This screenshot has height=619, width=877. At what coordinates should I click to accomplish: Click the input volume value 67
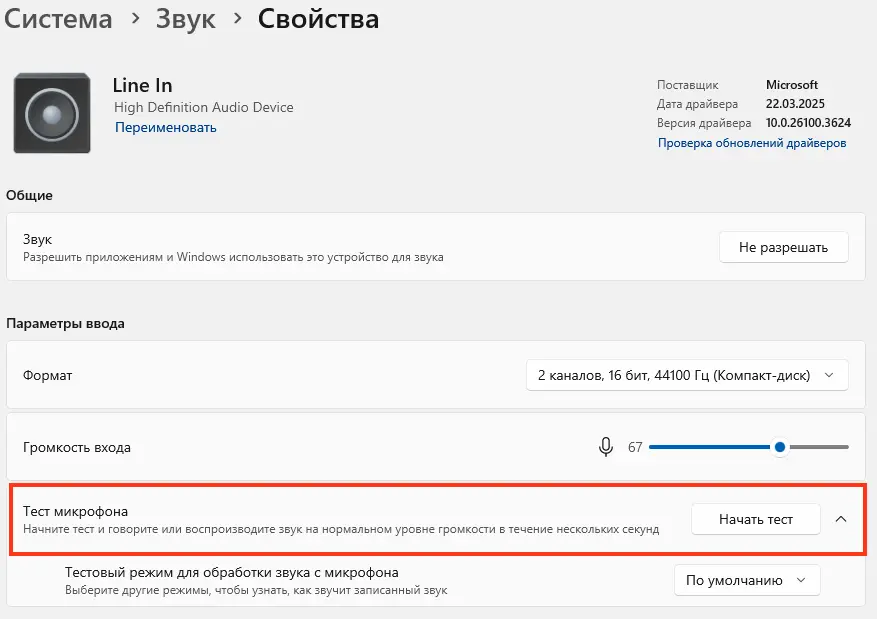[x=635, y=447]
